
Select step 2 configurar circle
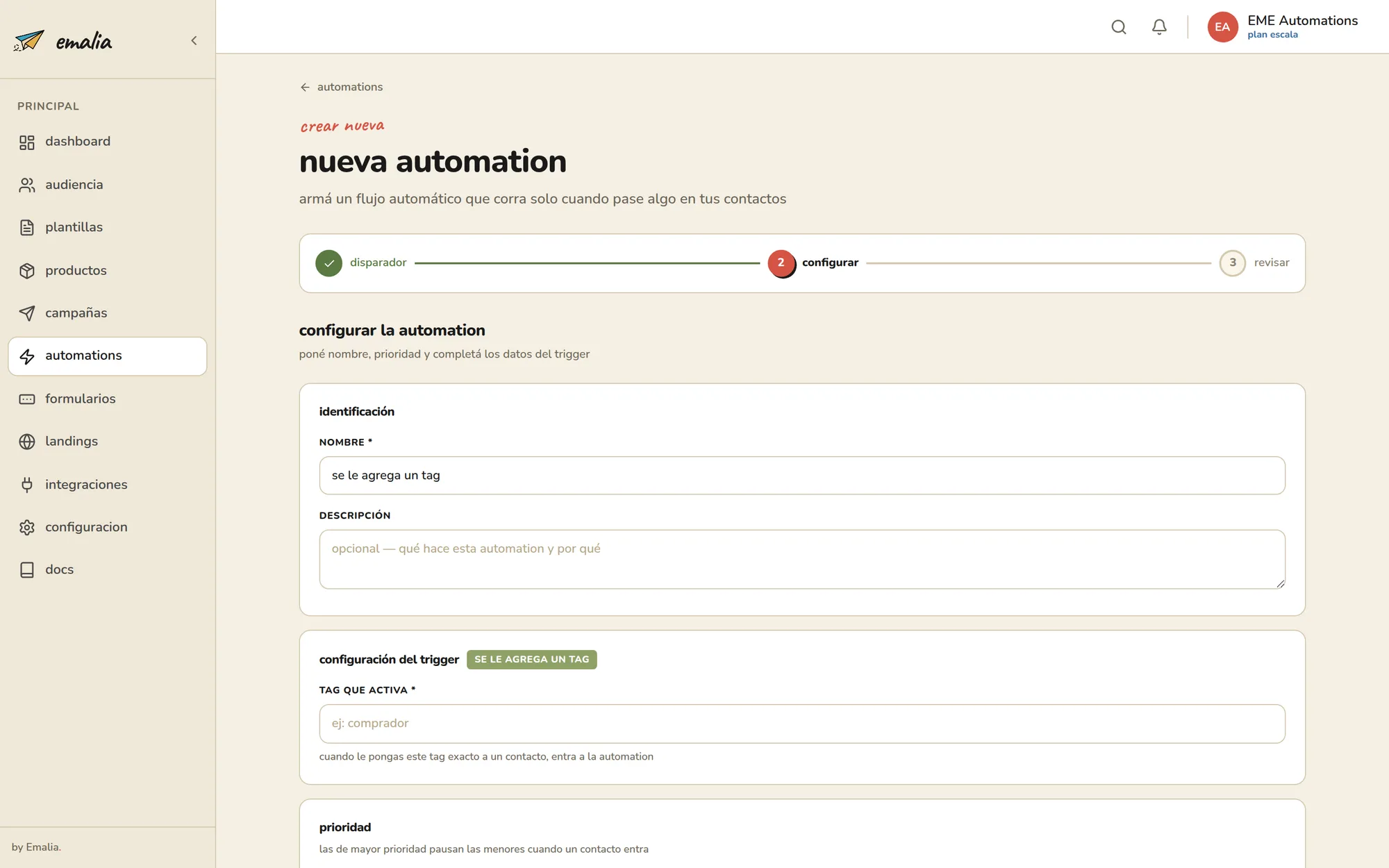coord(781,263)
